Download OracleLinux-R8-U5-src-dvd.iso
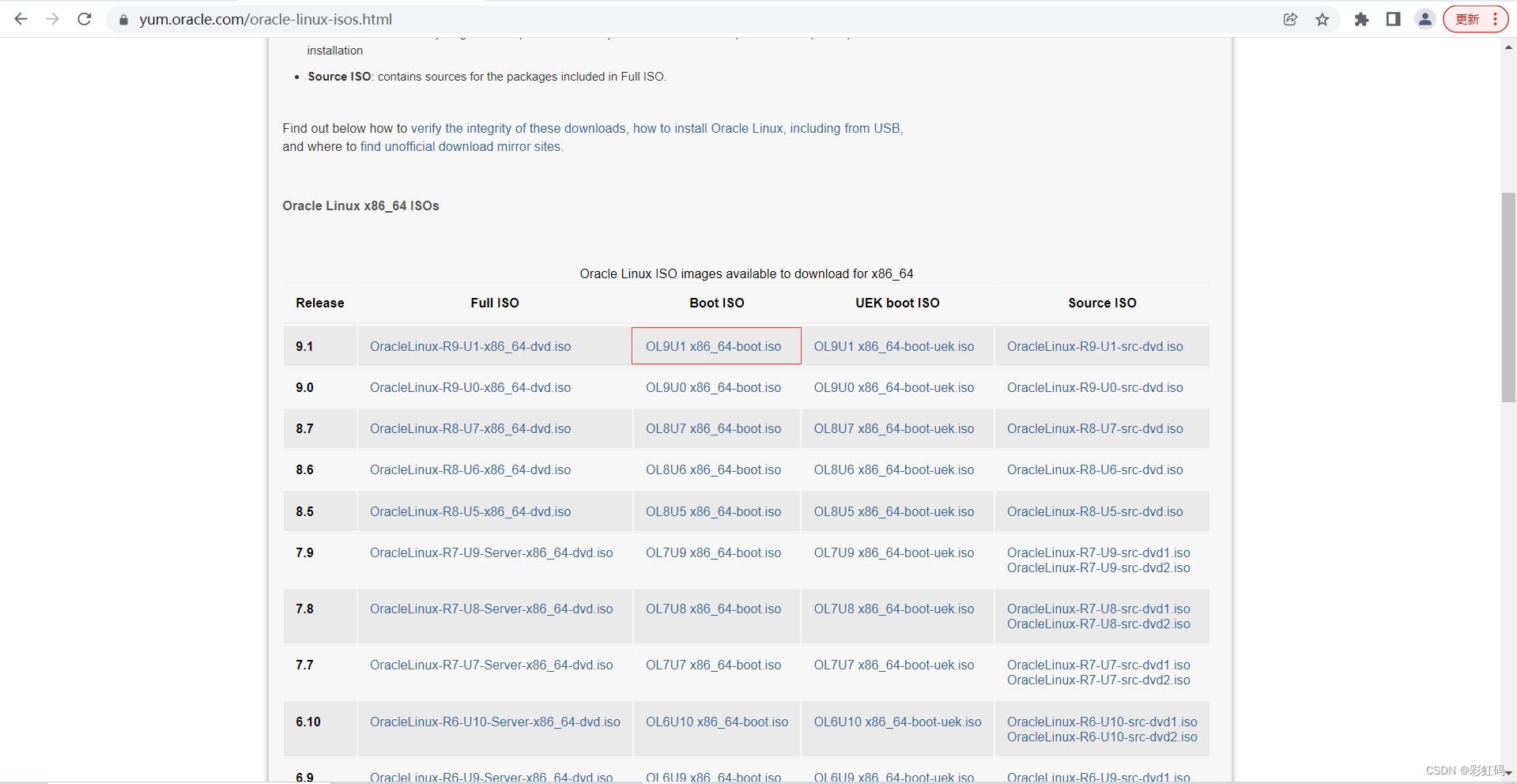Screen dimensions: 1517x784 pyautogui.click(x=1095, y=511)
